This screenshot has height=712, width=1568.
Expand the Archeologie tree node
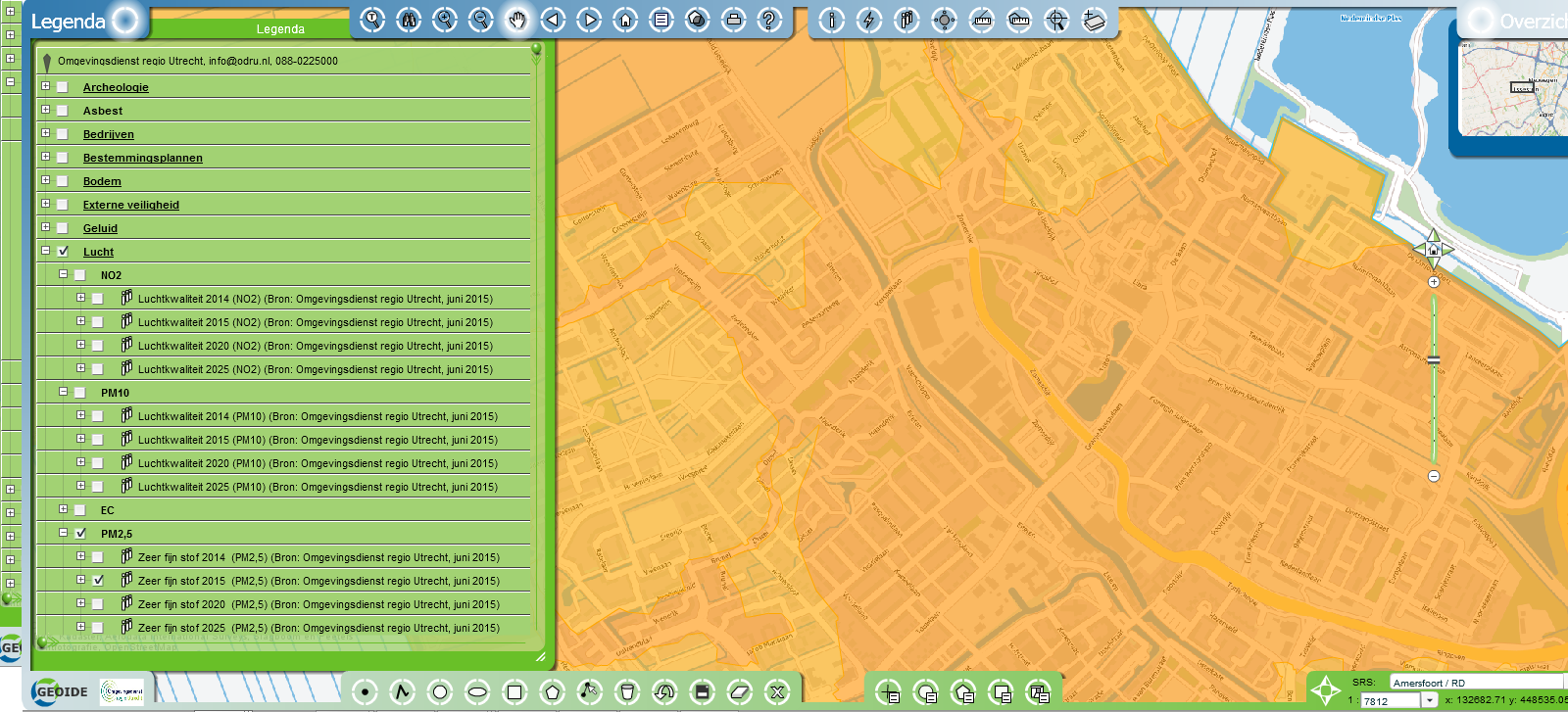coord(45,86)
